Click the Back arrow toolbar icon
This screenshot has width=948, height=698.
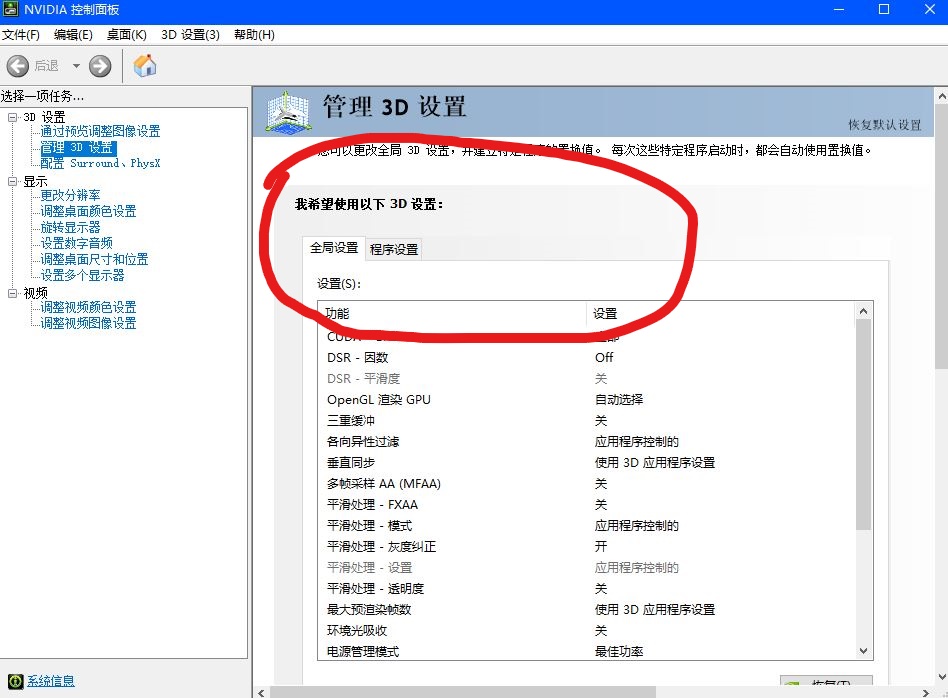tap(18, 66)
